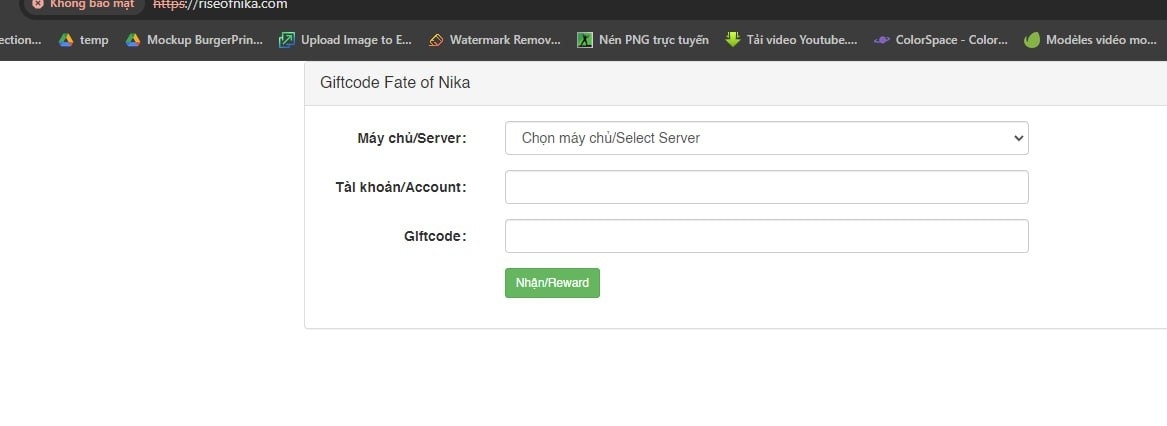This screenshot has height=426, width=1167.
Task: Open the Modèles vidéo mo... bookmark
Action: (x=1090, y=40)
